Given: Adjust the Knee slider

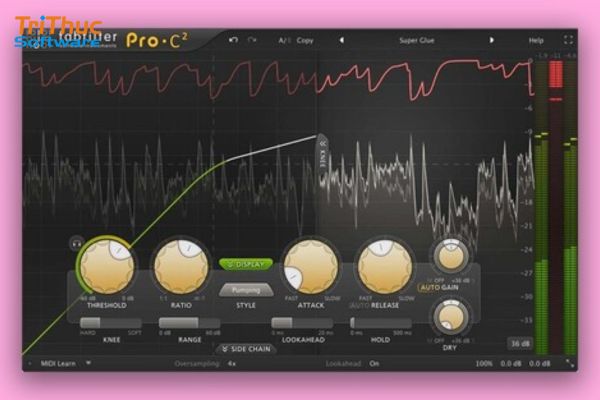Looking at the screenshot, I should tap(111, 323).
